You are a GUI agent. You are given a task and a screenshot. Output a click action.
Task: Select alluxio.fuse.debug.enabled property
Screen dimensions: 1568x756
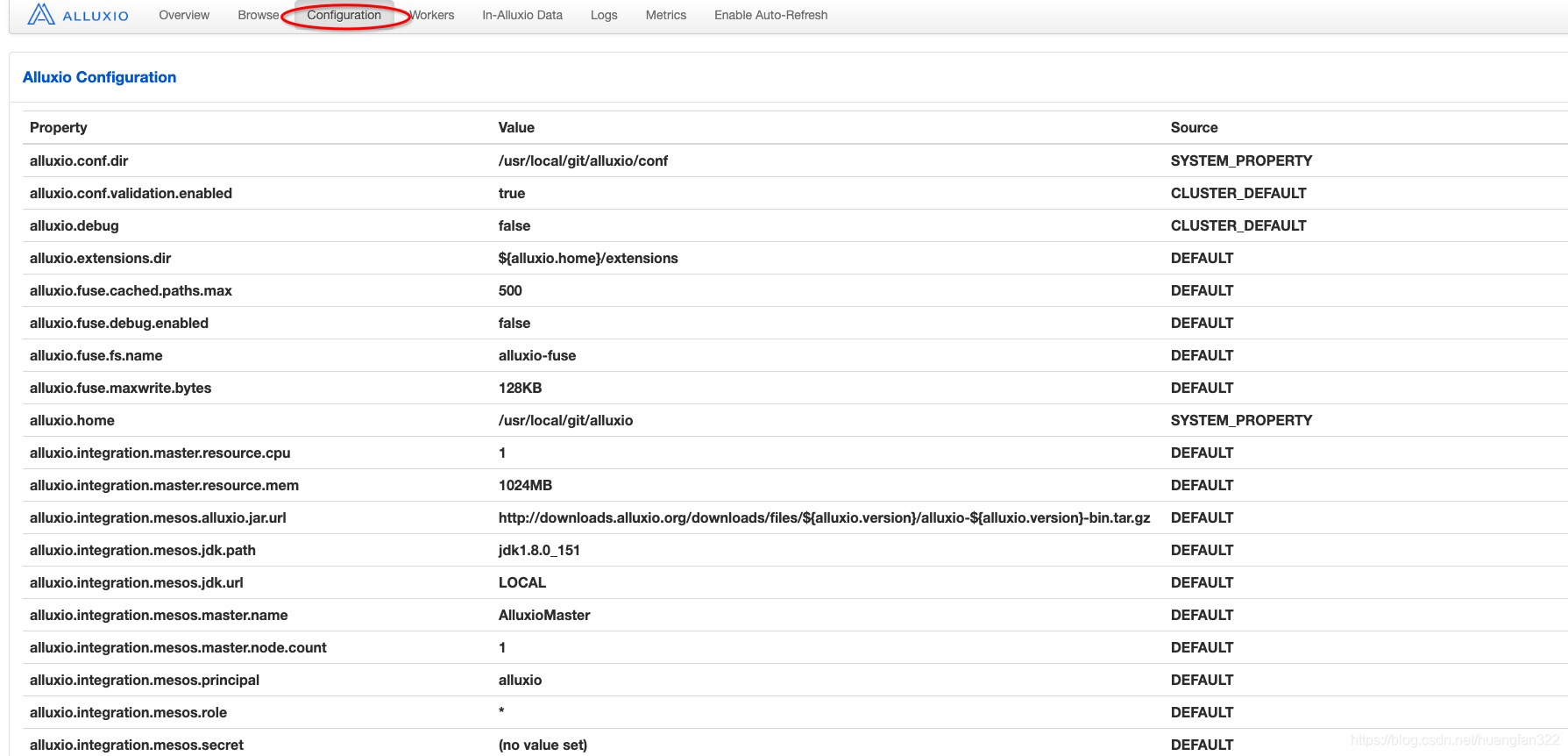(119, 323)
